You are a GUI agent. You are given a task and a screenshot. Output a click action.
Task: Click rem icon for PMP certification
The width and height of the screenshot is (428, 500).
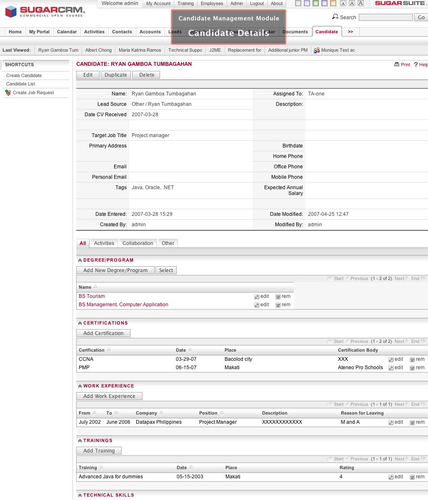click(412, 368)
